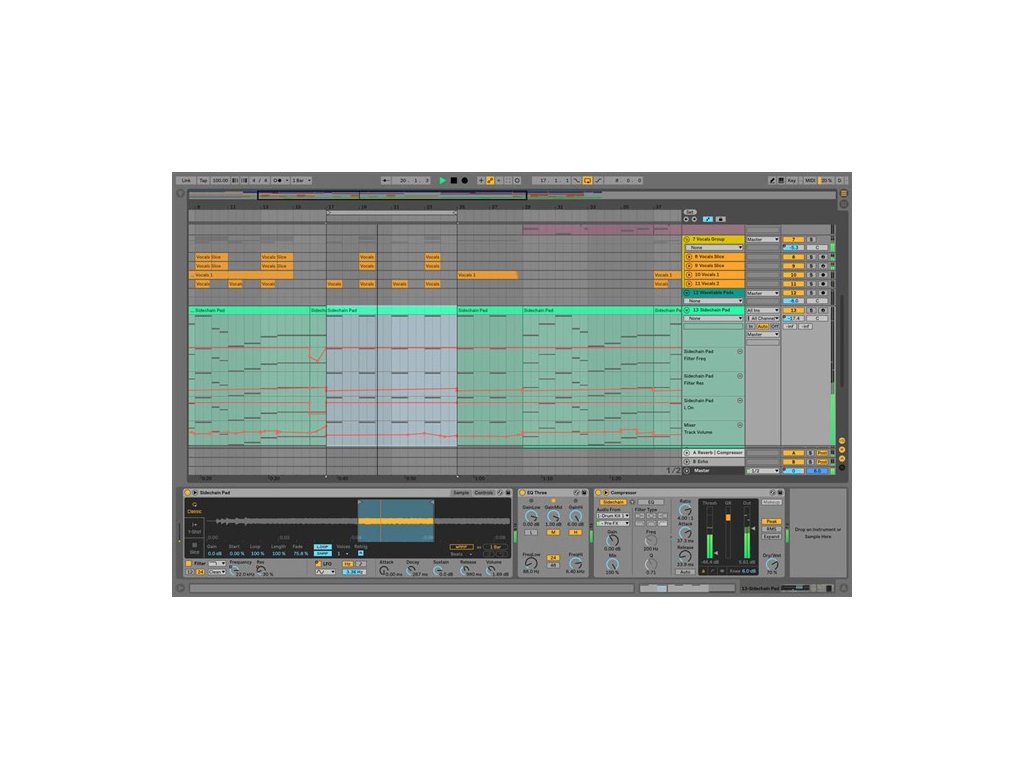The height and width of the screenshot is (768, 1024).
Task: Click the Arrangement Record button
Action: pos(465,180)
